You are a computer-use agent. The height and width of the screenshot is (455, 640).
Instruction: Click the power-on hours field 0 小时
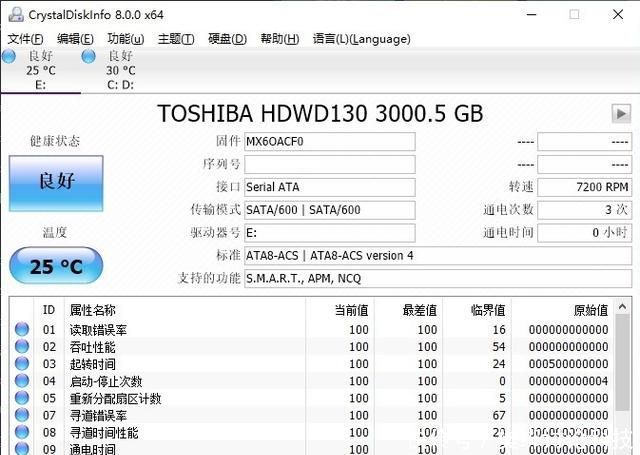click(x=584, y=233)
